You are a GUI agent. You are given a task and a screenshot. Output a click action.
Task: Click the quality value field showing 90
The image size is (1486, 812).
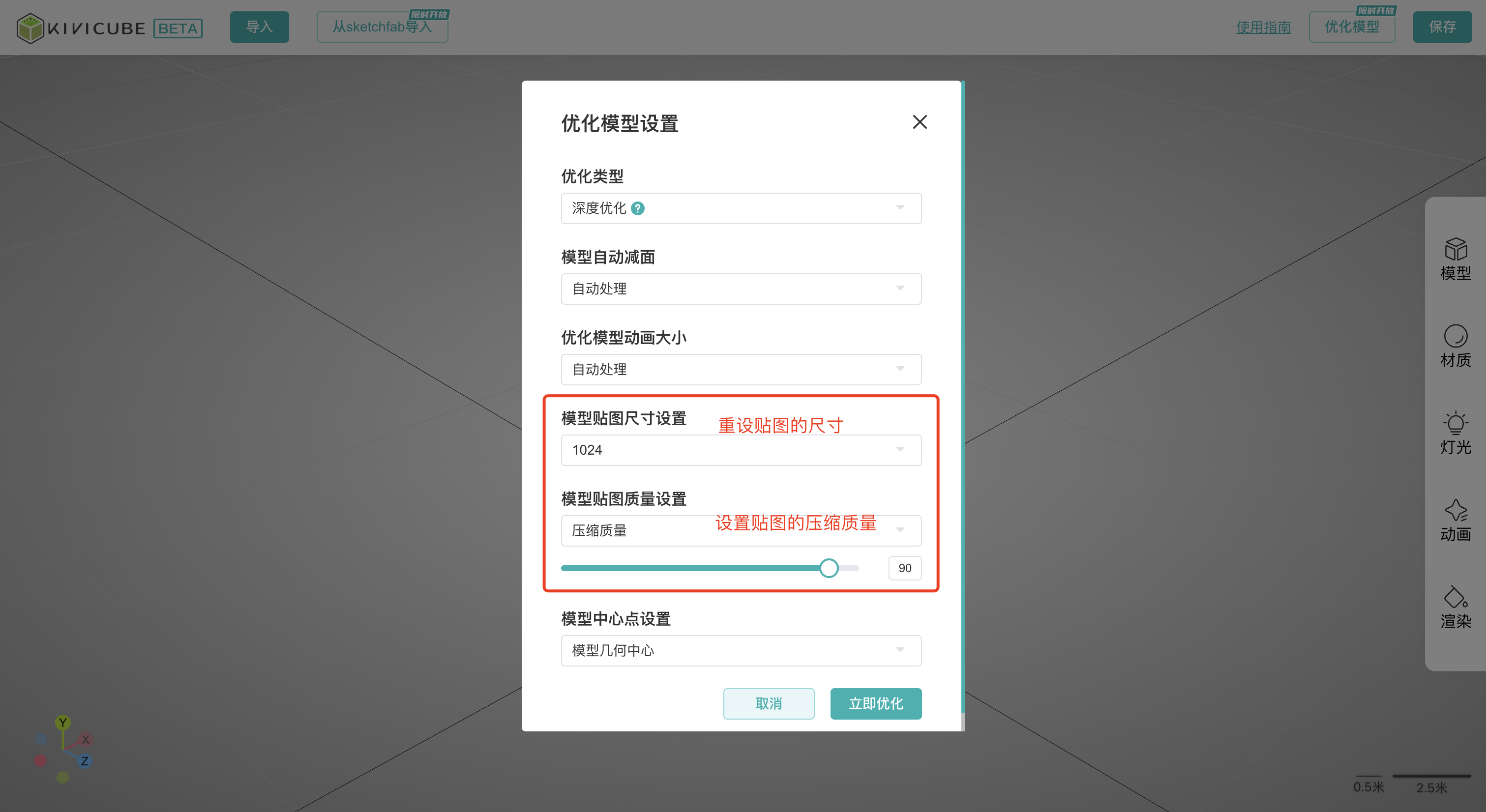pyautogui.click(x=904, y=568)
